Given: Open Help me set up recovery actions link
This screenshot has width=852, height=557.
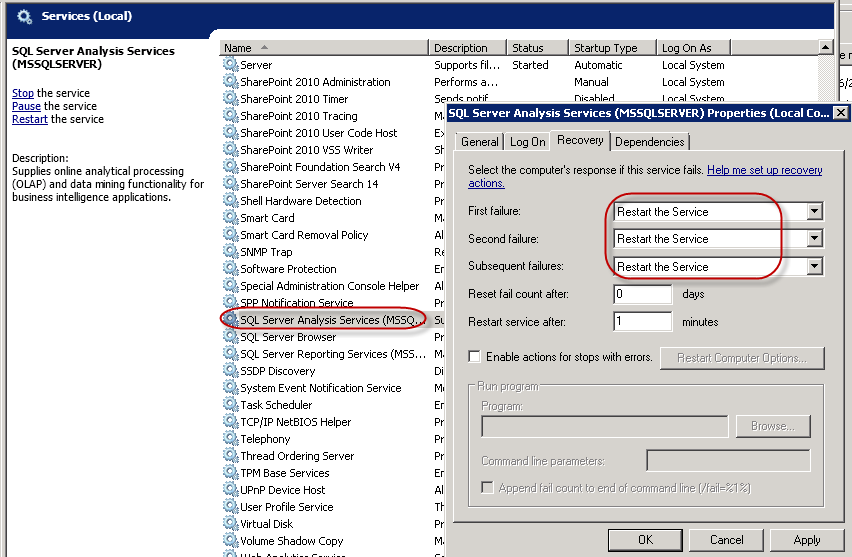Looking at the screenshot, I should click(764, 170).
